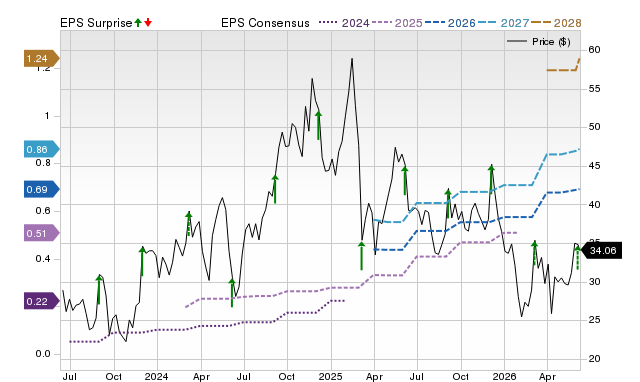Click the 0.0 label on the EPS axis
The height and width of the screenshot is (382, 640).
[43, 354]
